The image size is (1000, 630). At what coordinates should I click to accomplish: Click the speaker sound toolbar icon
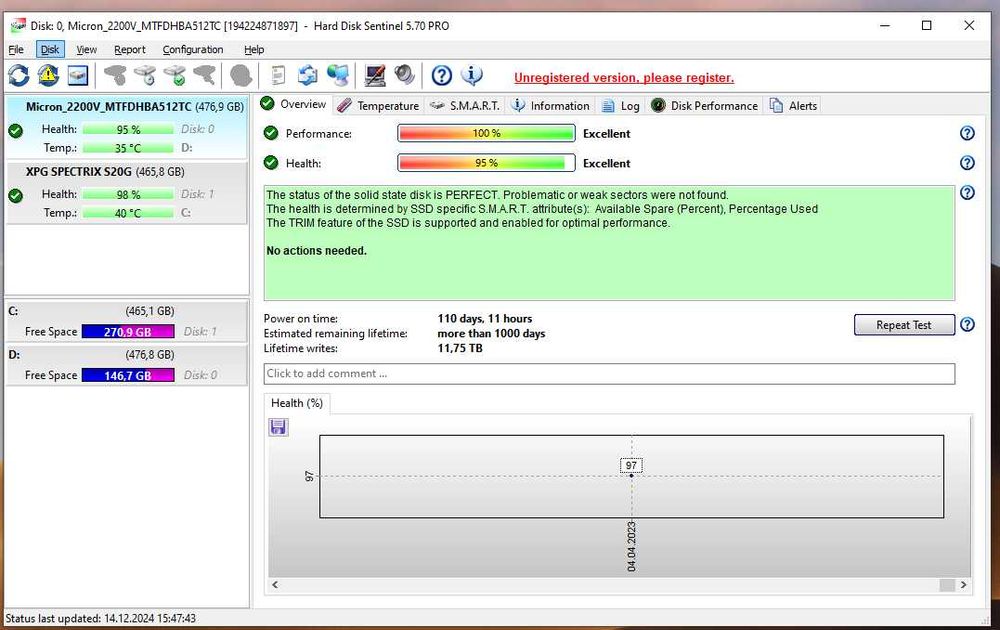(x=404, y=76)
